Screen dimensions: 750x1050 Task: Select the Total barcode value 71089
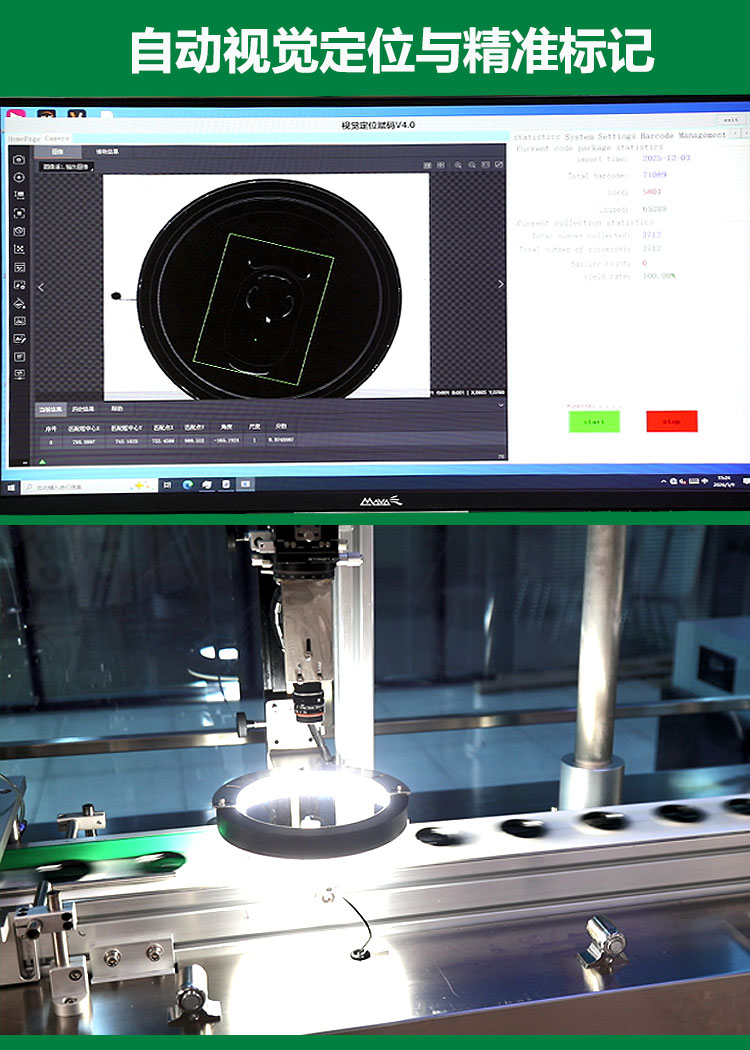pos(654,175)
